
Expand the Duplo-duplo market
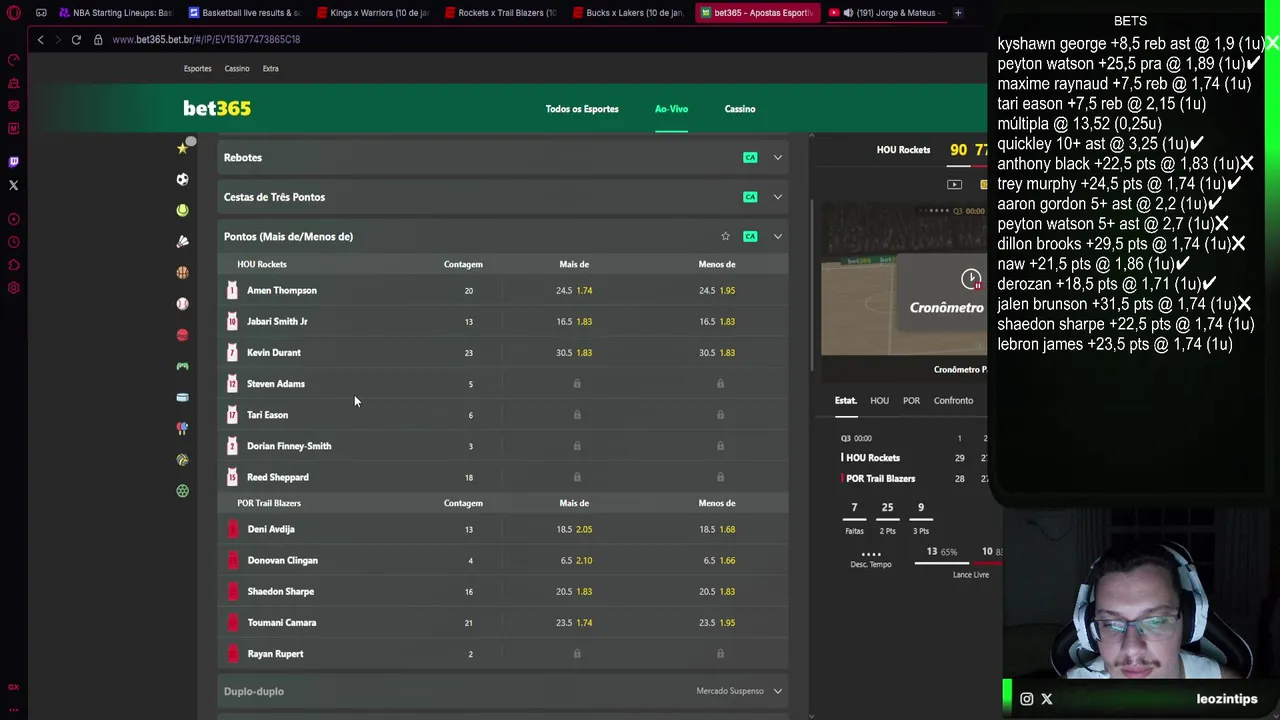click(x=778, y=691)
